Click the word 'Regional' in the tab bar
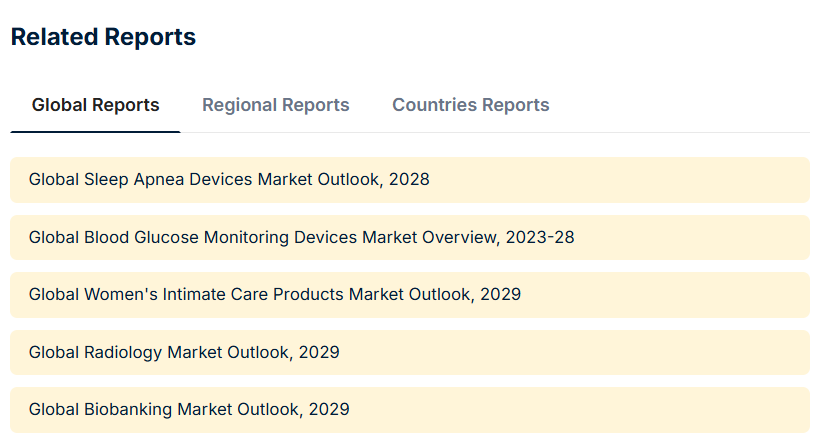 tap(235, 105)
